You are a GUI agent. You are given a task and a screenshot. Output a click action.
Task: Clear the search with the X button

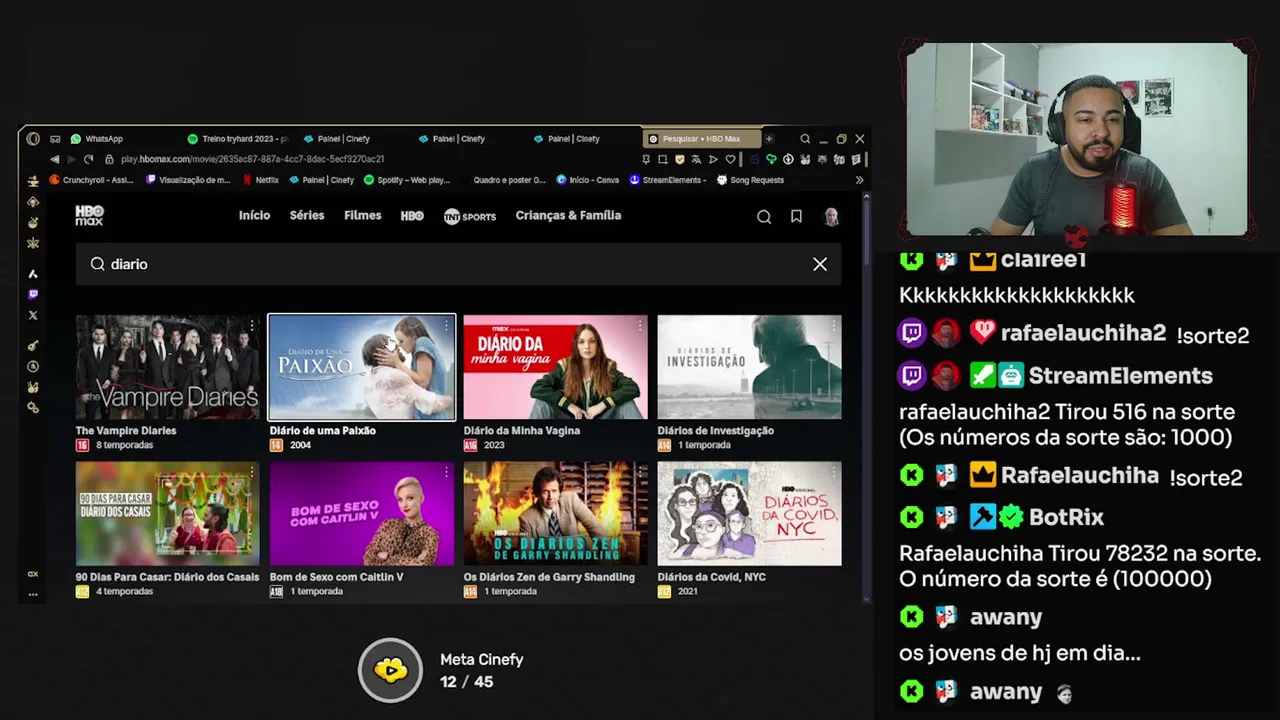(x=820, y=264)
